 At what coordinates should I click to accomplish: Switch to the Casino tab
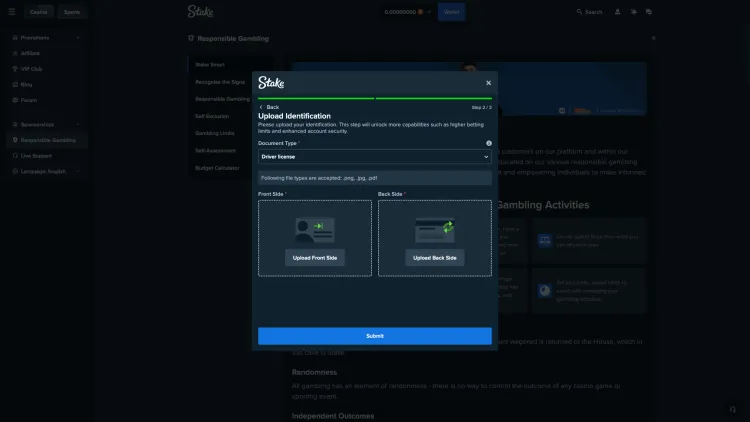coord(38,12)
